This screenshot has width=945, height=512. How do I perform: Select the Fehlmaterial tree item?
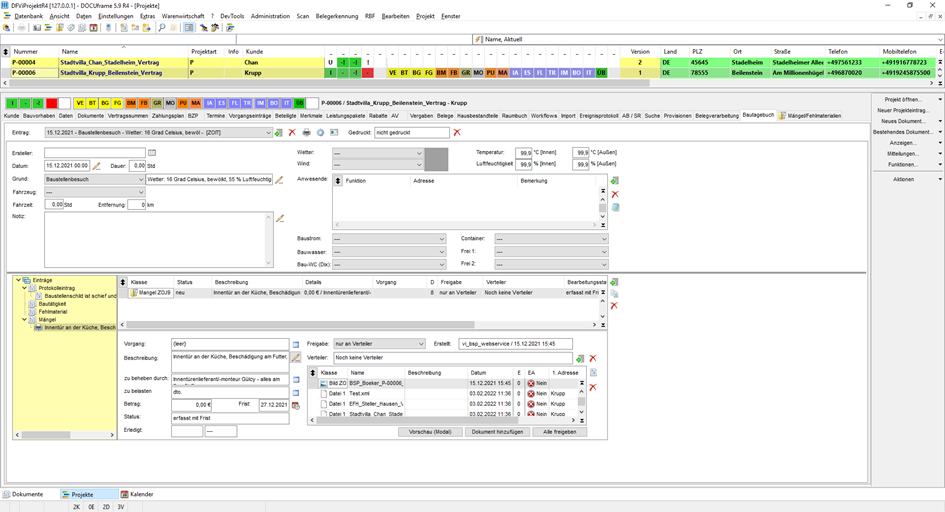tap(52, 312)
